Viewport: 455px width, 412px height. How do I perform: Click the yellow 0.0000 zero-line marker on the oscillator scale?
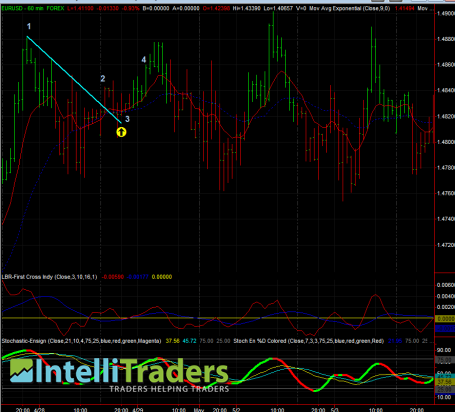[x=445, y=319]
